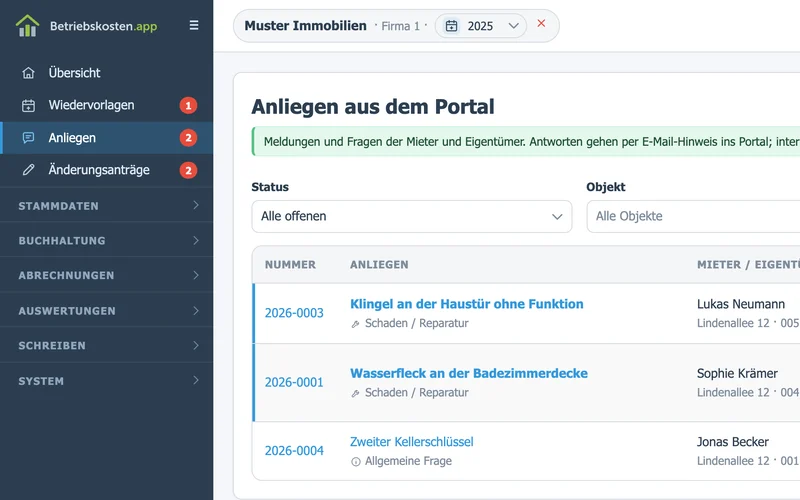Open Übersicht in the sidebar

pyautogui.click(x=107, y=73)
